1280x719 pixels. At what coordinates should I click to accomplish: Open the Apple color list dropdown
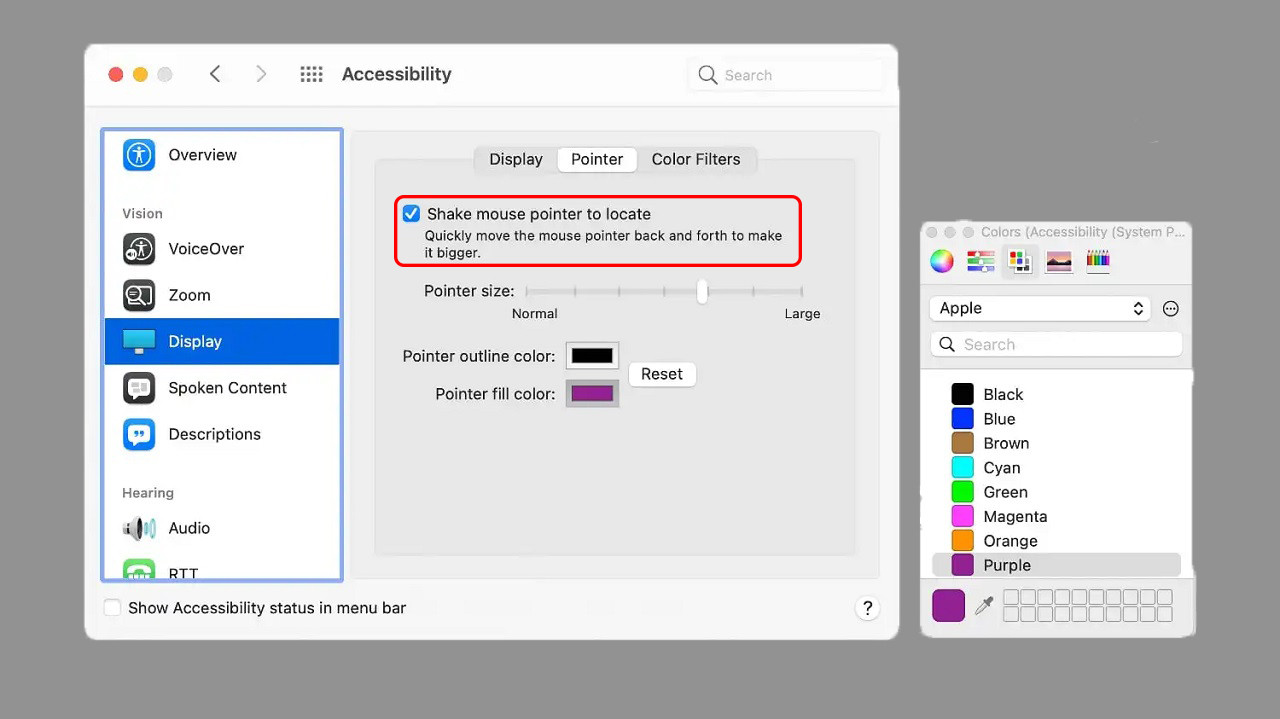(1040, 308)
